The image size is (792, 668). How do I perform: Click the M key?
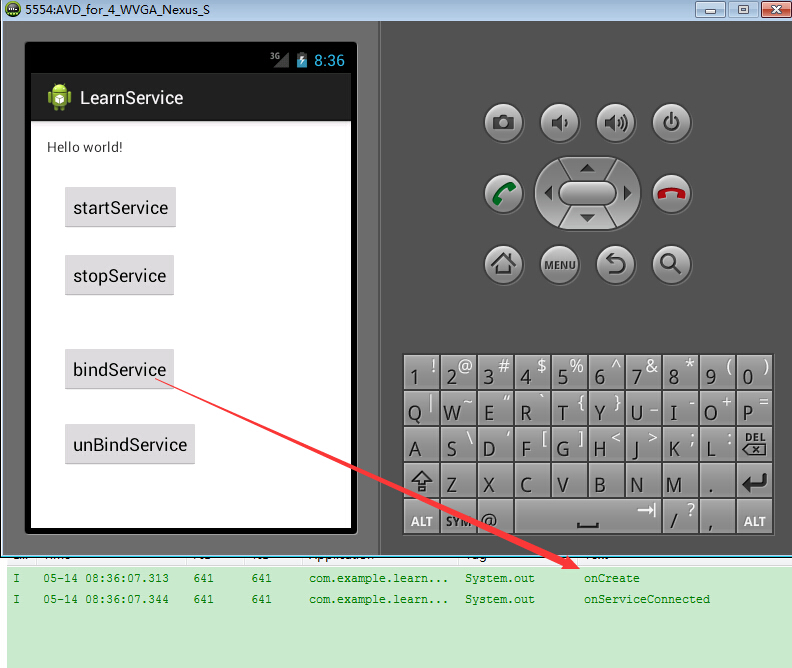(680, 481)
